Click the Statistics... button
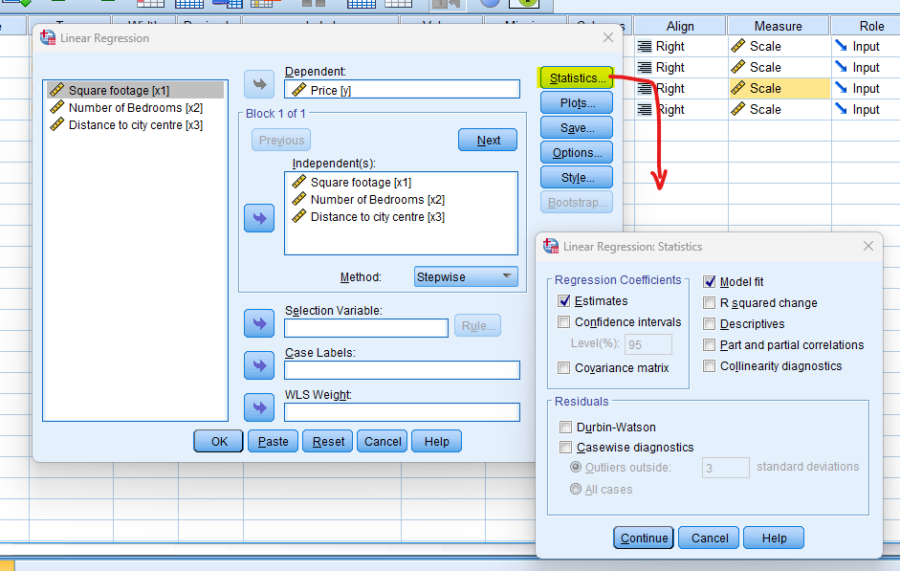The image size is (900, 571). coord(577,78)
